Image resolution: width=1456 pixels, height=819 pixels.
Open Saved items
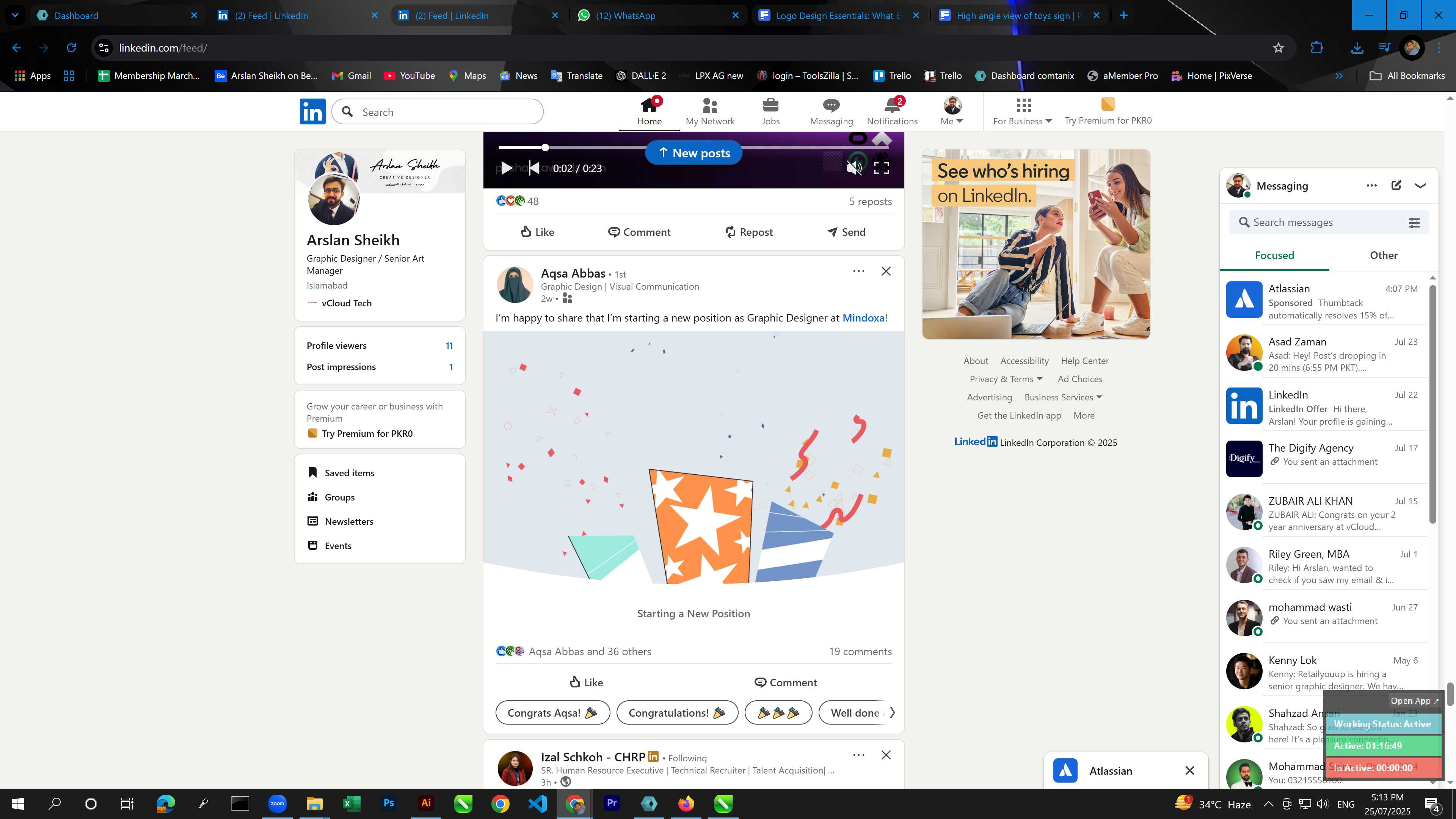[x=340, y=472]
